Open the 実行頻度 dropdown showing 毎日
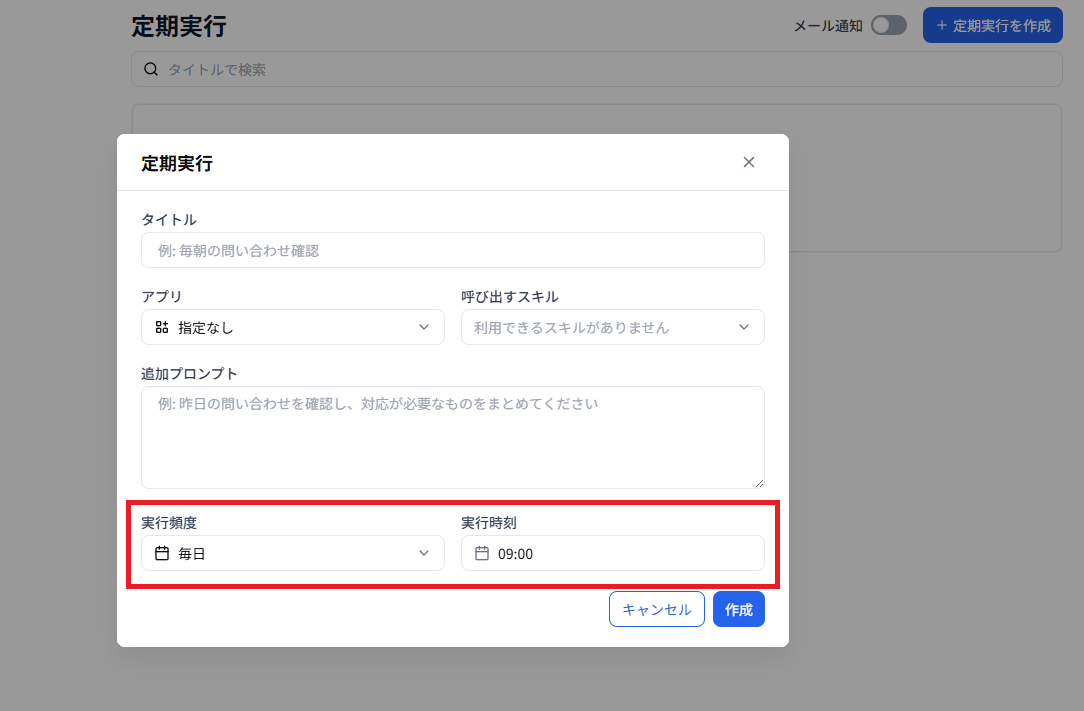This screenshot has width=1084, height=711. (292, 553)
